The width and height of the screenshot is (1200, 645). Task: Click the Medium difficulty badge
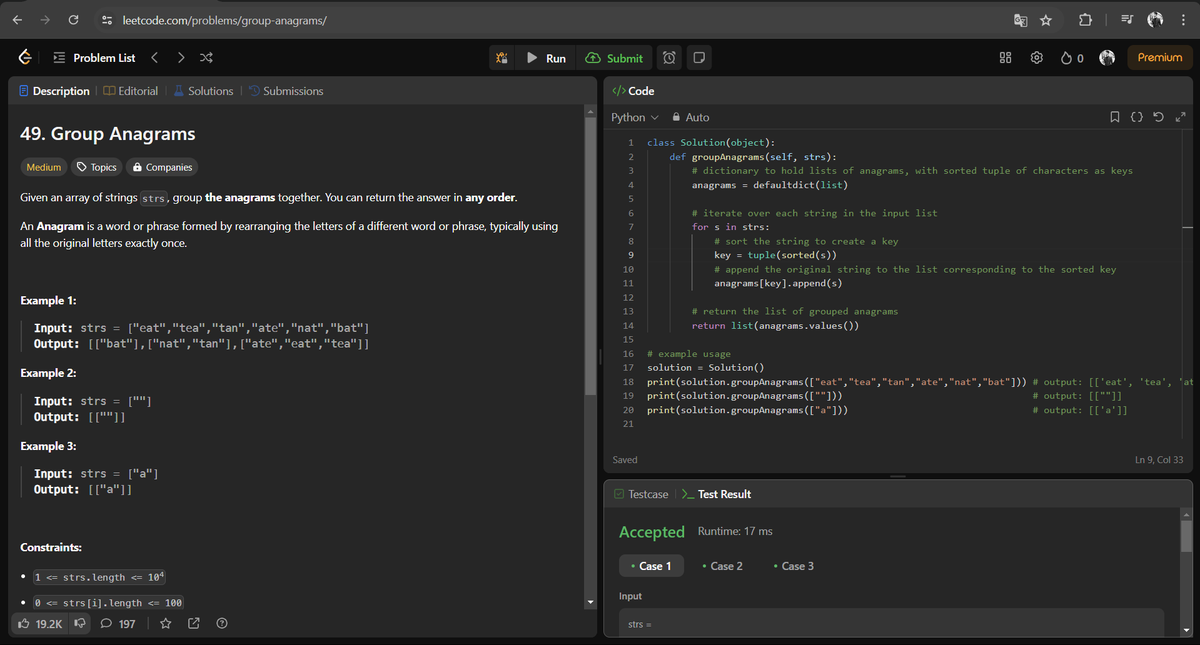[44, 167]
